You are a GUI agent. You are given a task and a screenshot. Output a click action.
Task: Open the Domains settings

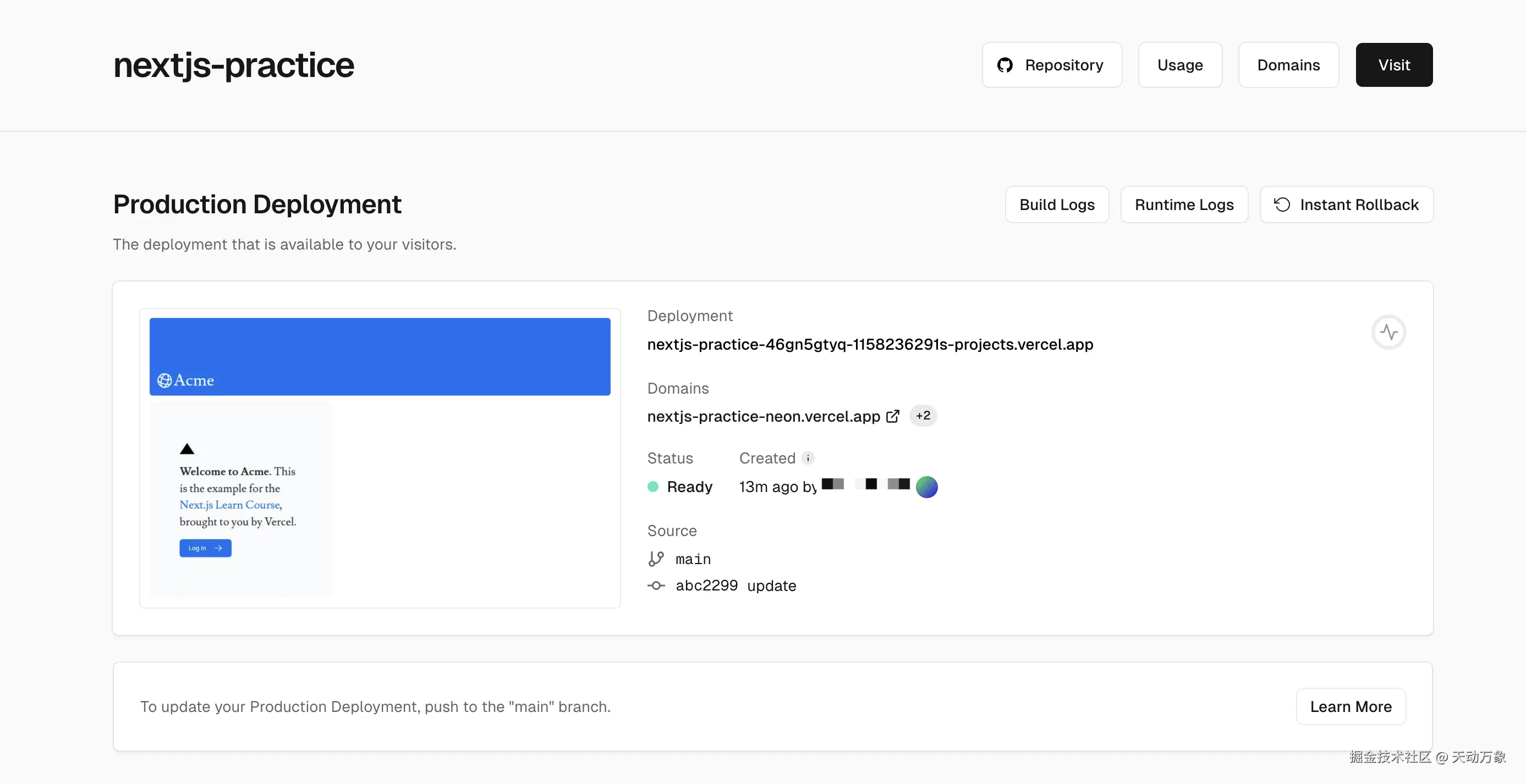1288,65
